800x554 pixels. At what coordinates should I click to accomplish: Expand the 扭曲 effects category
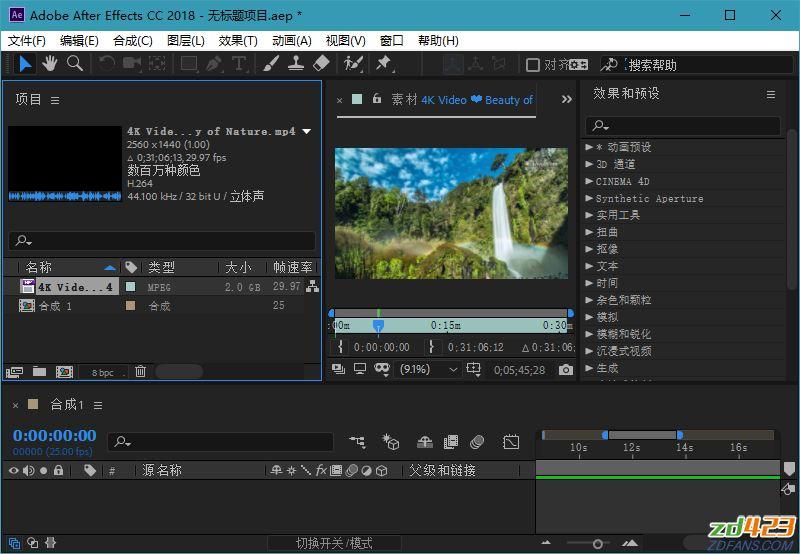(589, 232)
